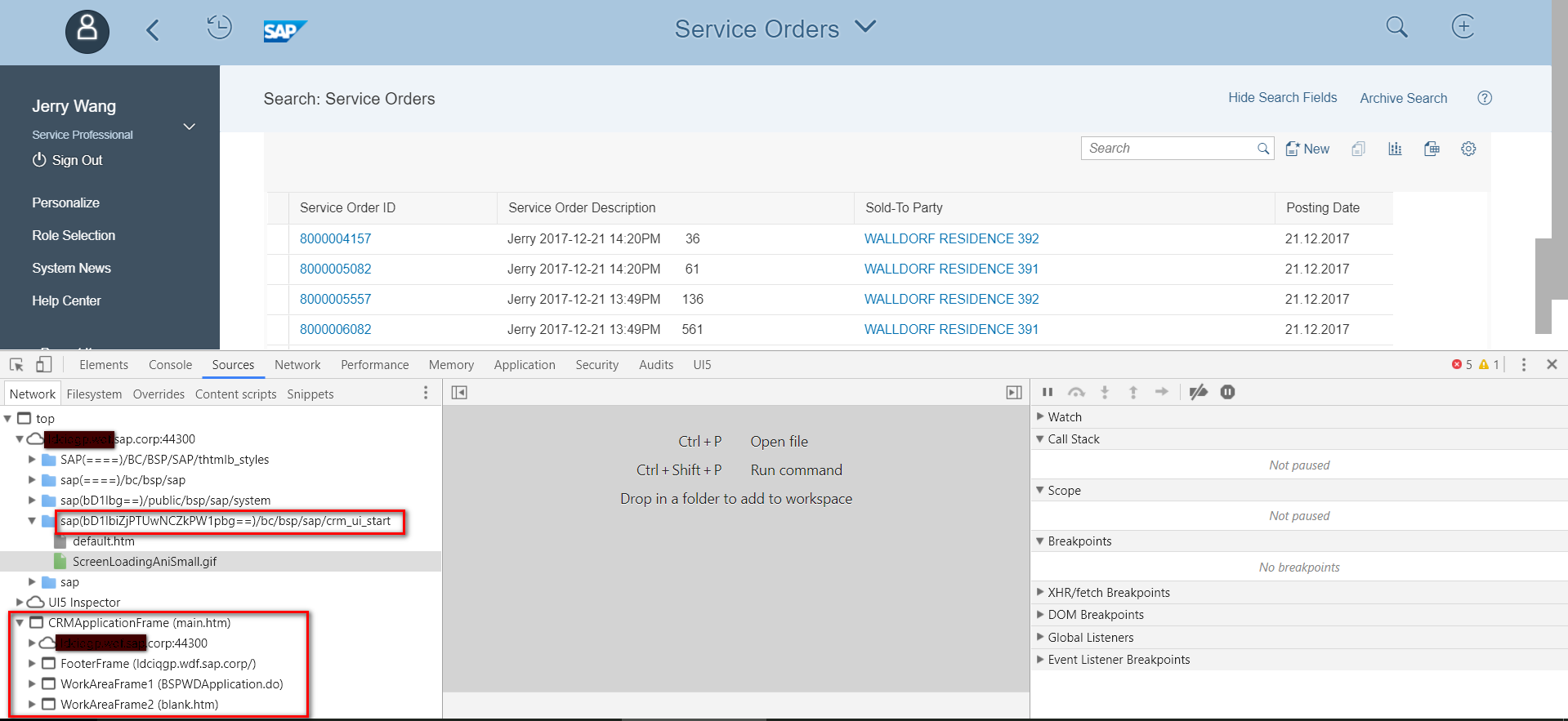Screen dimensions: 1568x721
Task: Click Hide Search Fields link
Action: pos(1283,98)
